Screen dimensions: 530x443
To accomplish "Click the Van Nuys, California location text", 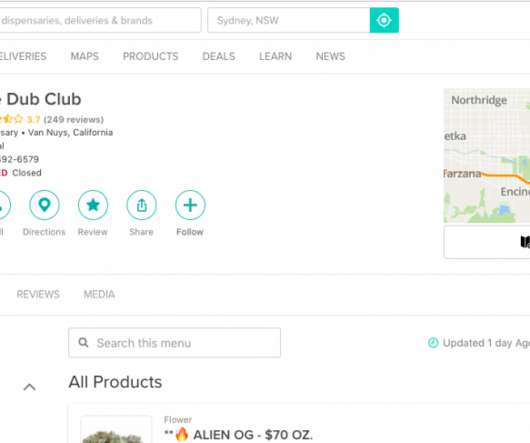I will click(x=70, y=132).
